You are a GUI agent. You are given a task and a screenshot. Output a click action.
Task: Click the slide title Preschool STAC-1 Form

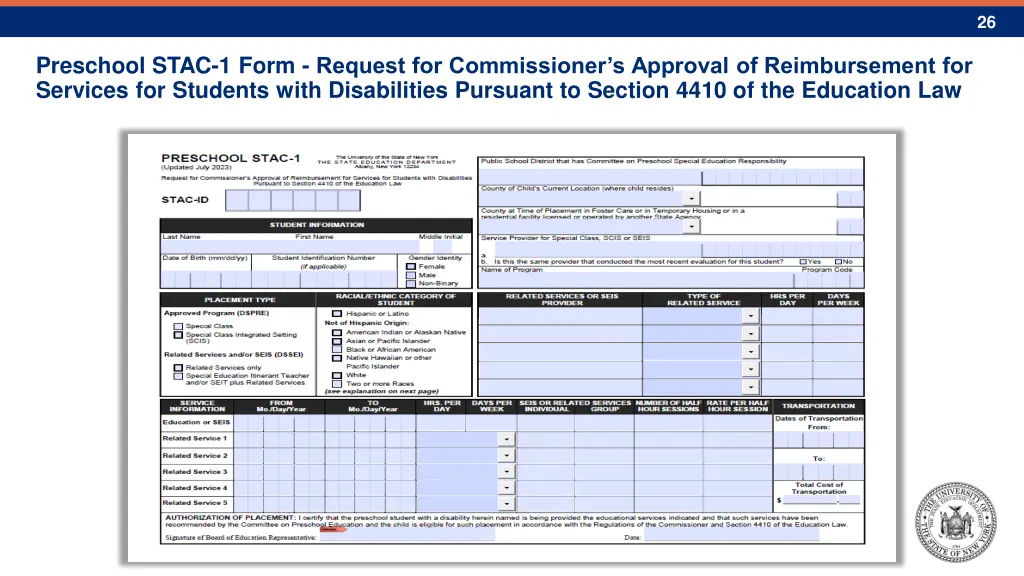504,78
